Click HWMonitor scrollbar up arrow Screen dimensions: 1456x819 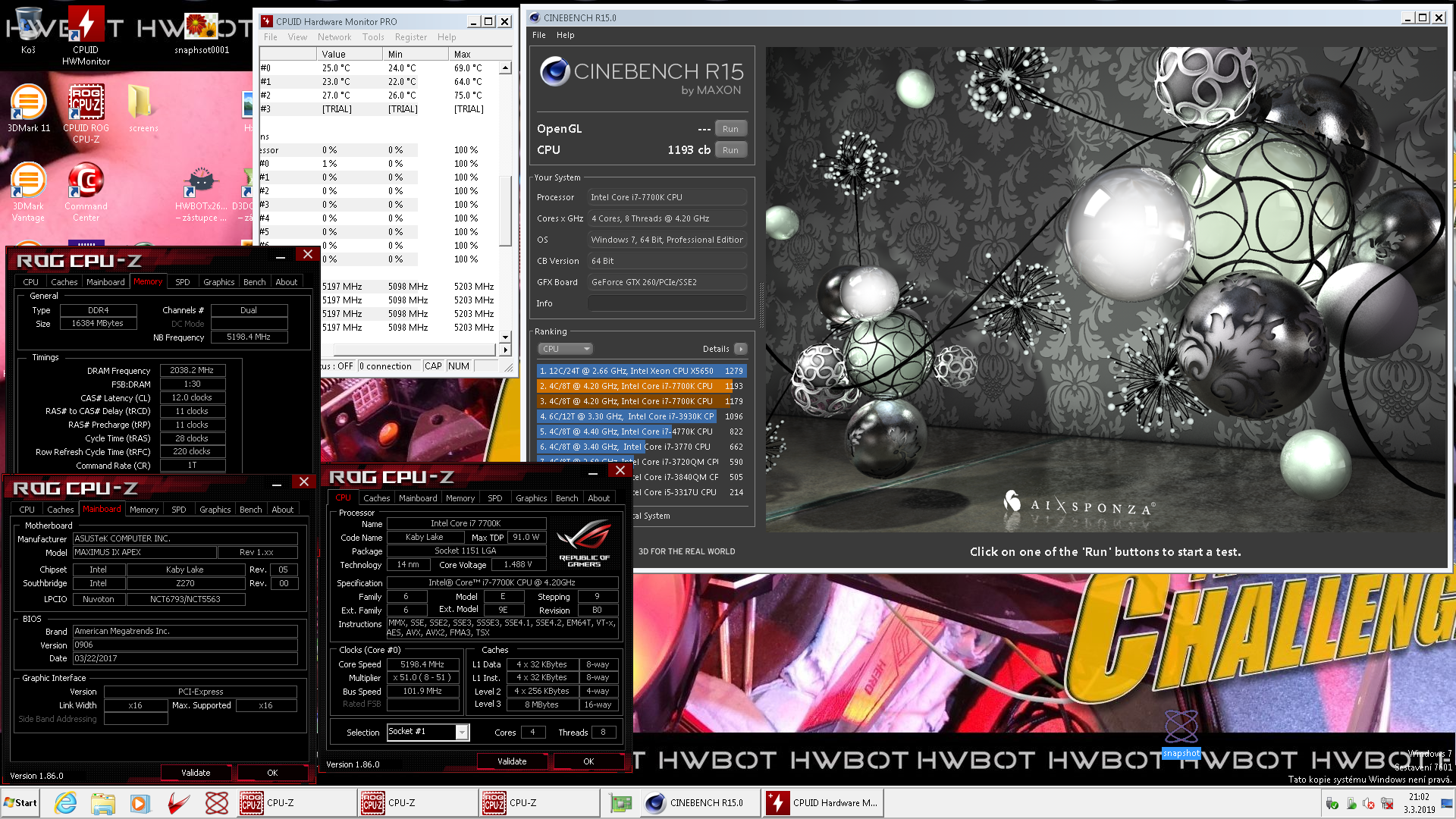(x=506, y=68)
